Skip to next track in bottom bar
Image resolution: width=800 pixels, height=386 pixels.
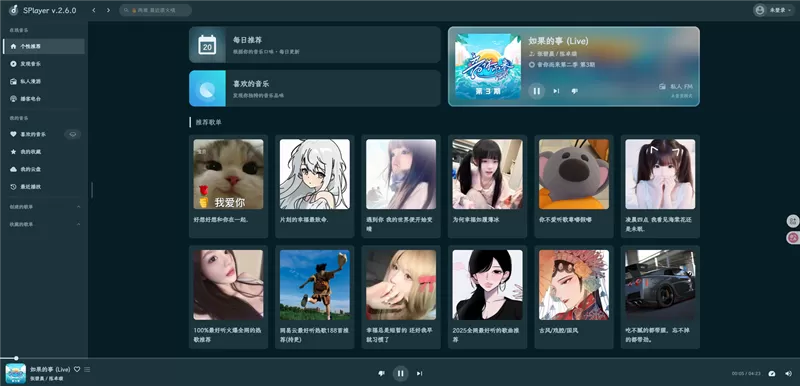419,373
